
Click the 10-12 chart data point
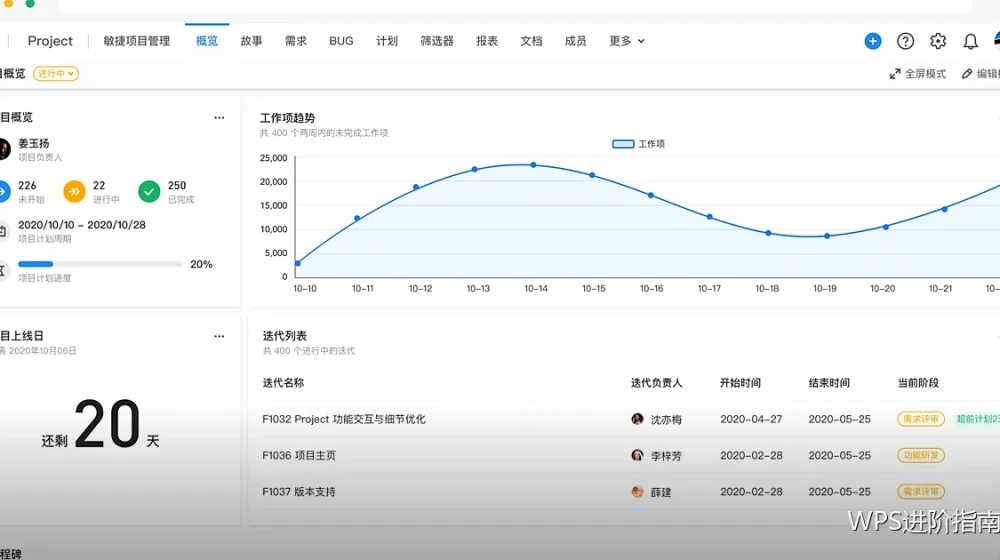[416, 188]
